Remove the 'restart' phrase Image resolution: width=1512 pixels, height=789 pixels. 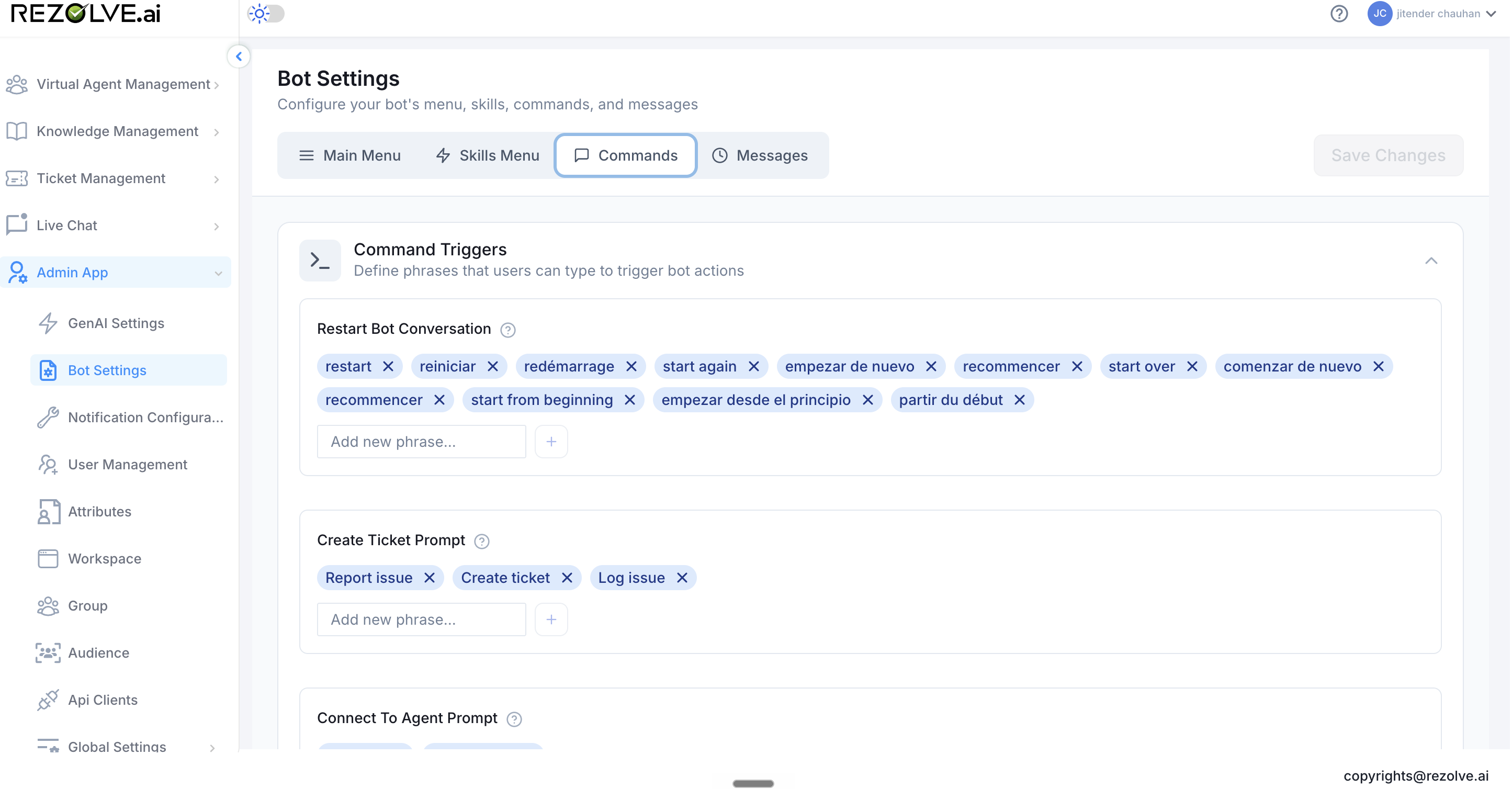(388, 366)
